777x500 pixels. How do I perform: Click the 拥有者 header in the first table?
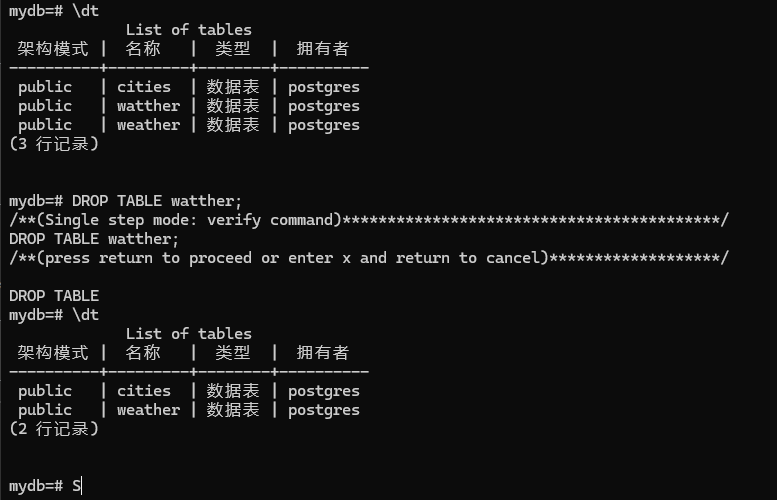coord(323,48)
